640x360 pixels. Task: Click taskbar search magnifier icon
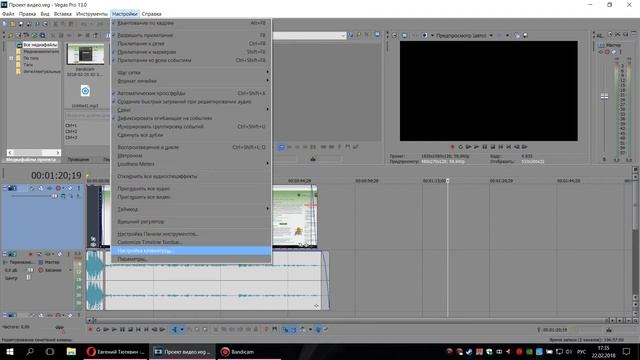(x=30, y=351)
